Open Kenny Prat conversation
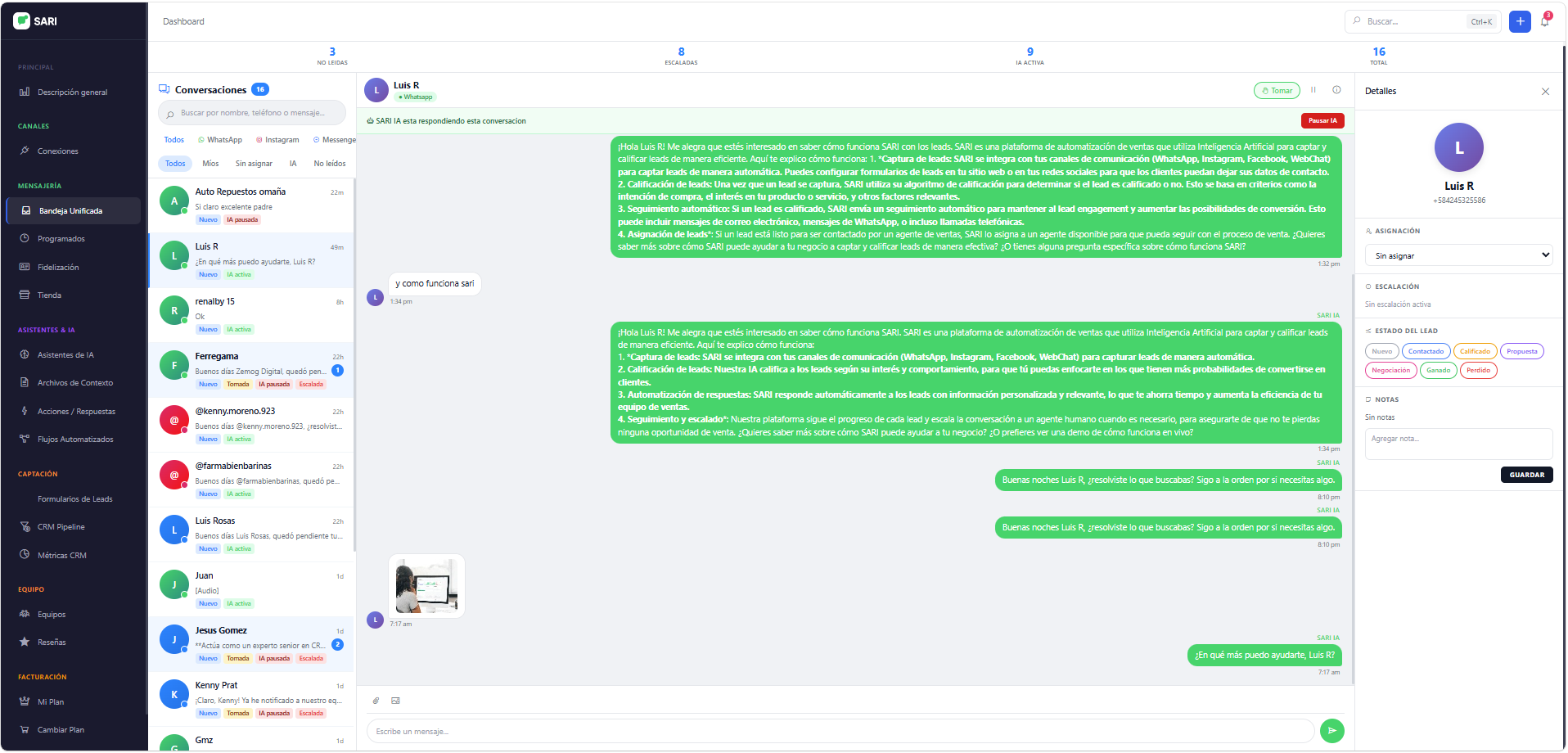This screenshot has height=753, width=1568. tap(251, 699)
